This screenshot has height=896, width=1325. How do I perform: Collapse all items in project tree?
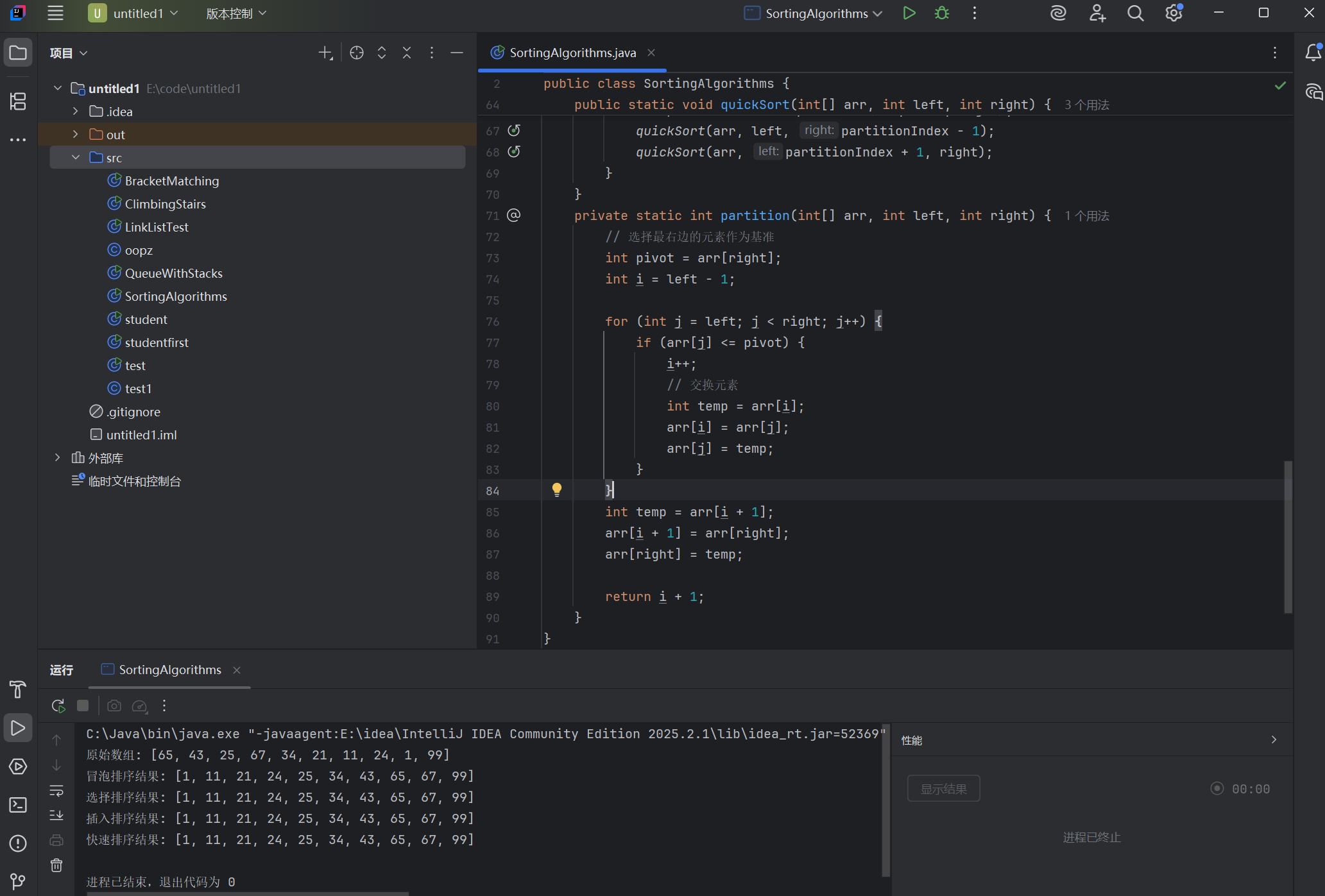(x=407, y=53)
